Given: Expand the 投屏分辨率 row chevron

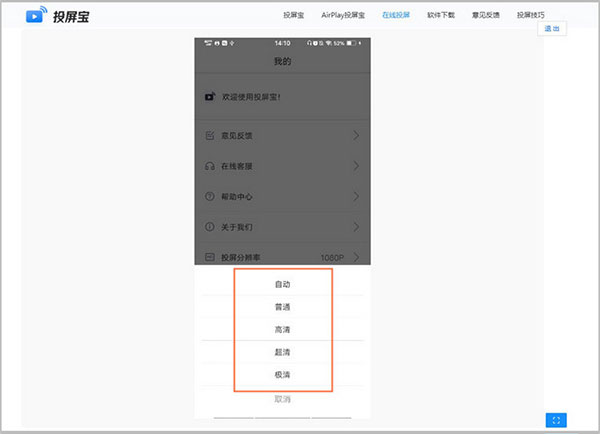Looking at the screenshot, I should (356, 257).
